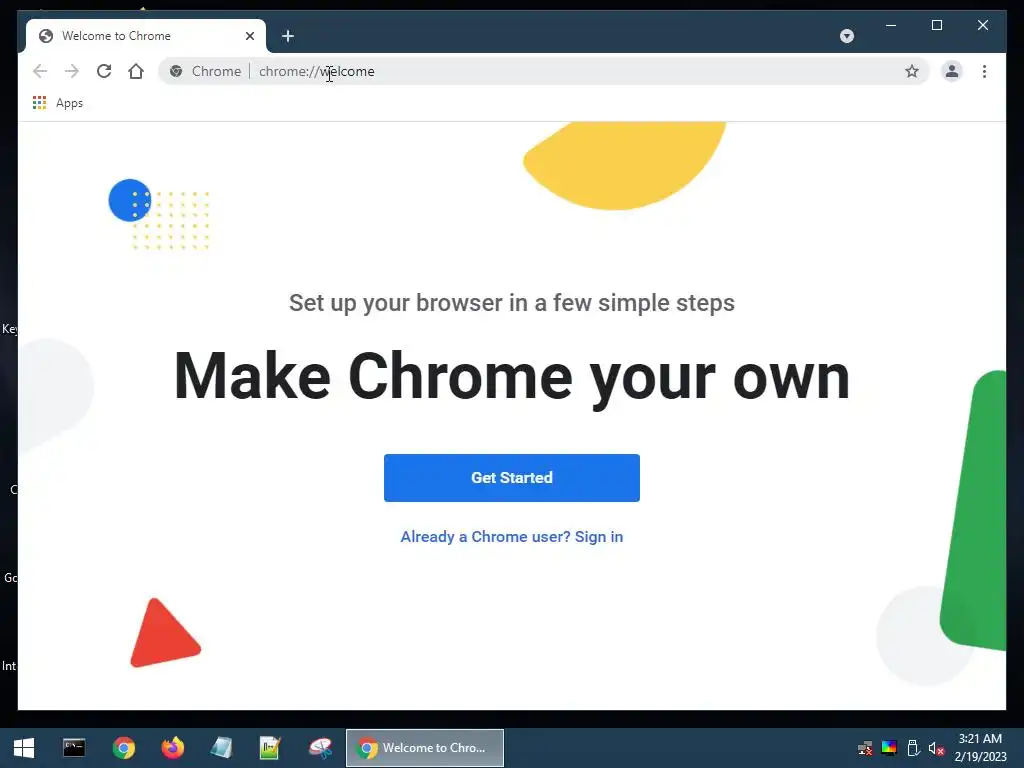
Task: Click the Get Started button
Action: click(511, 477)
